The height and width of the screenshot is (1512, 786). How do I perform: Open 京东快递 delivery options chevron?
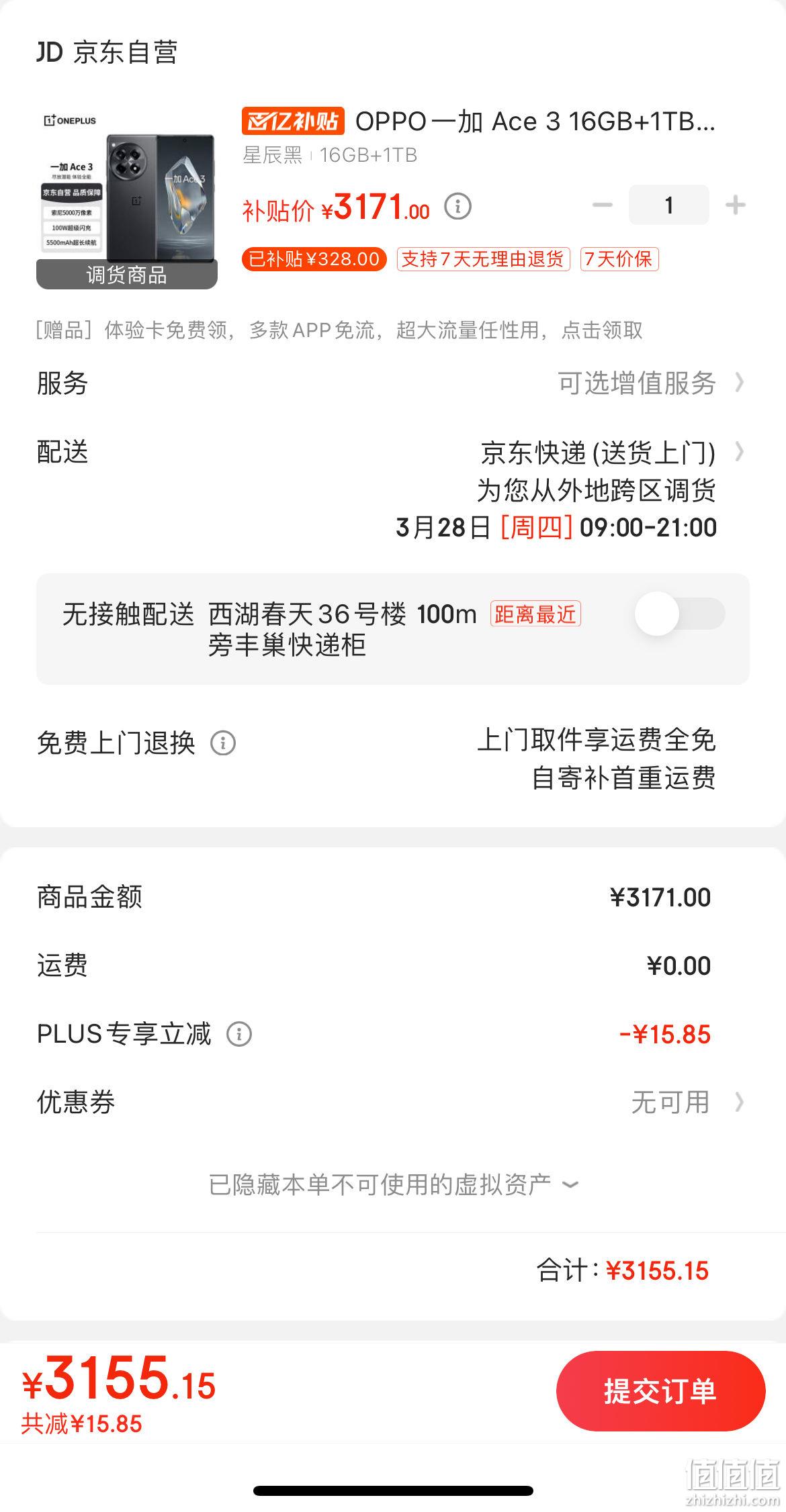click(739, 452)
